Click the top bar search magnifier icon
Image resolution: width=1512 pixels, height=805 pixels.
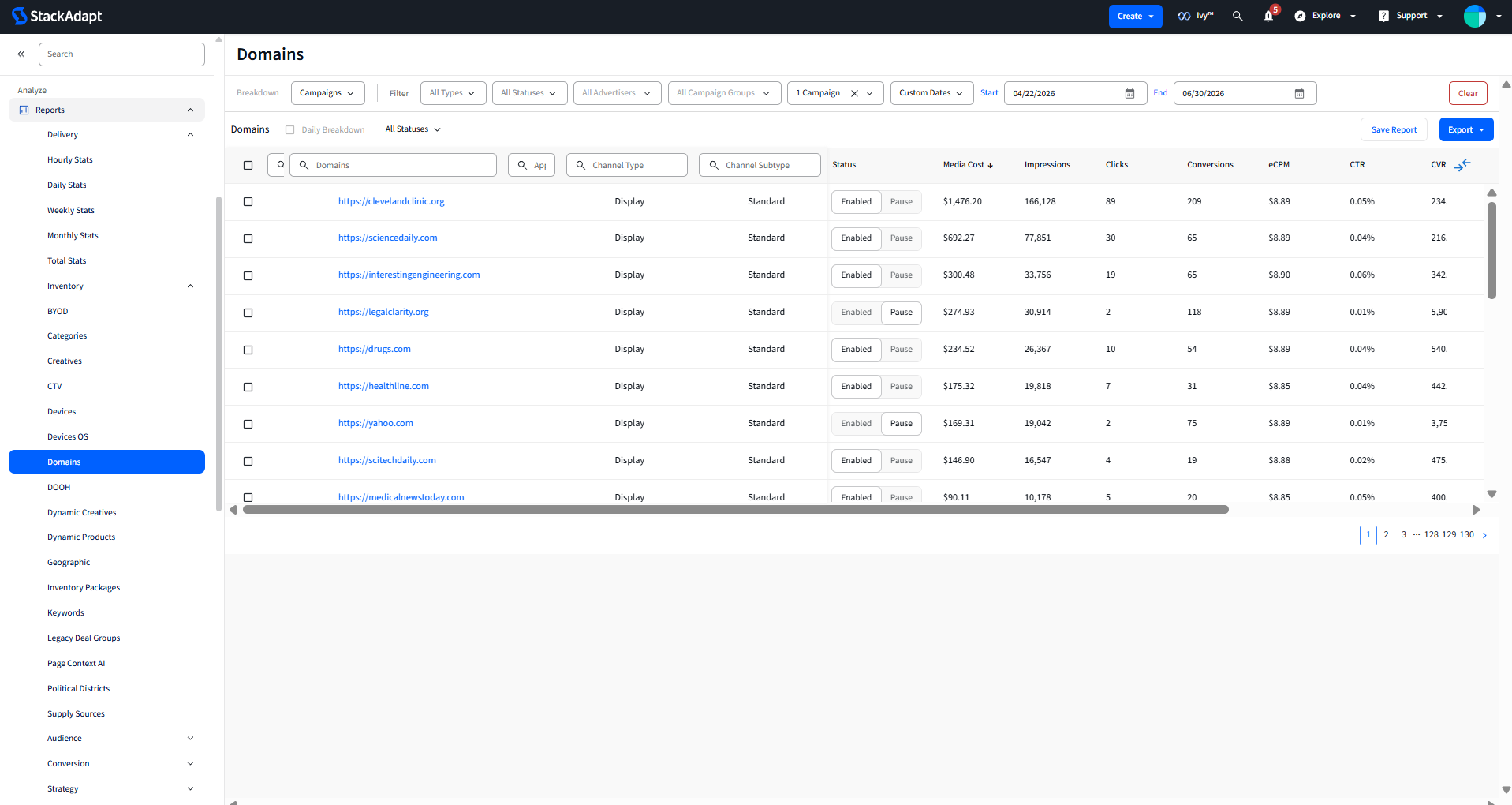[1238, 16]
